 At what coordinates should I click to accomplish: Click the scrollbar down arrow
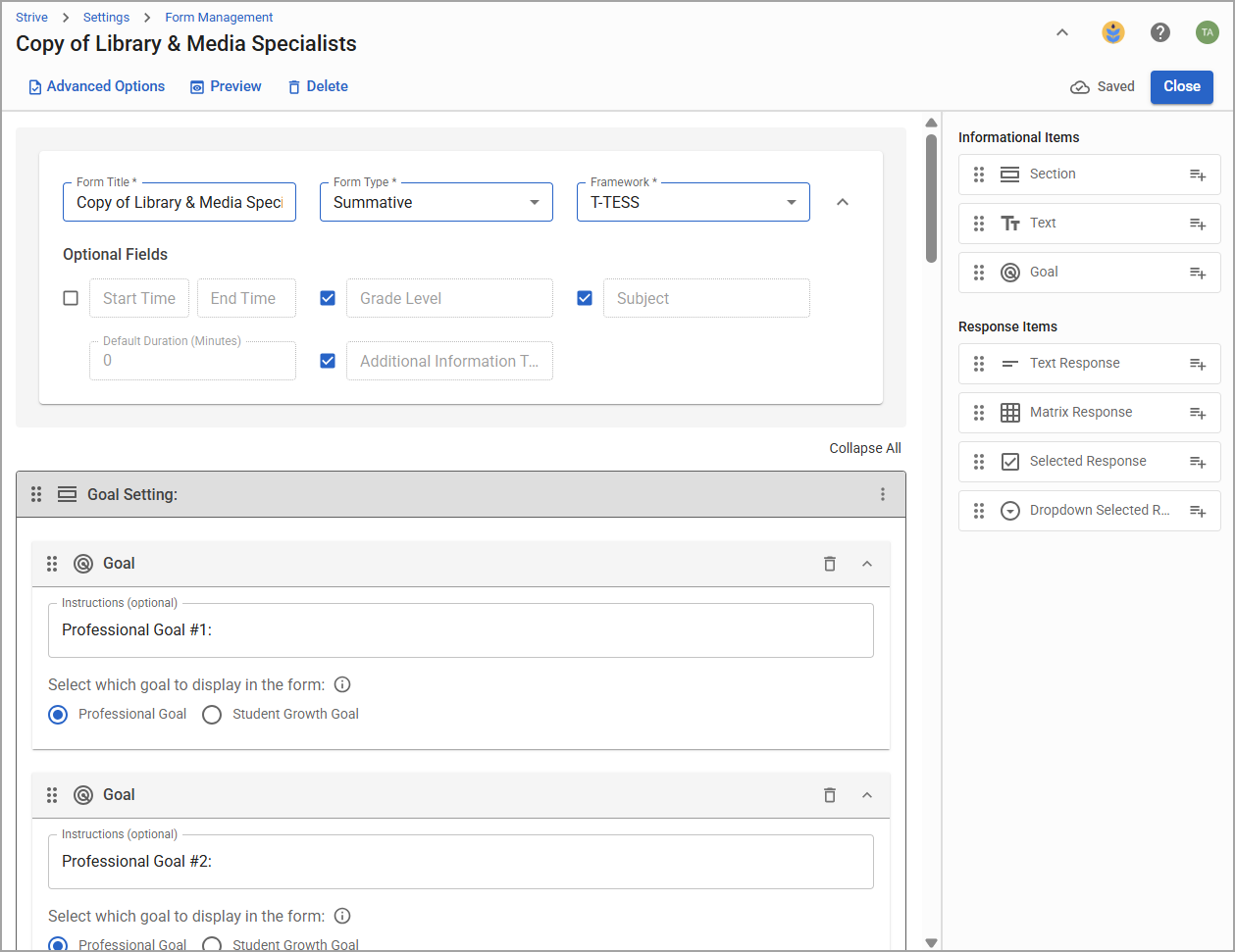[932, 943]
